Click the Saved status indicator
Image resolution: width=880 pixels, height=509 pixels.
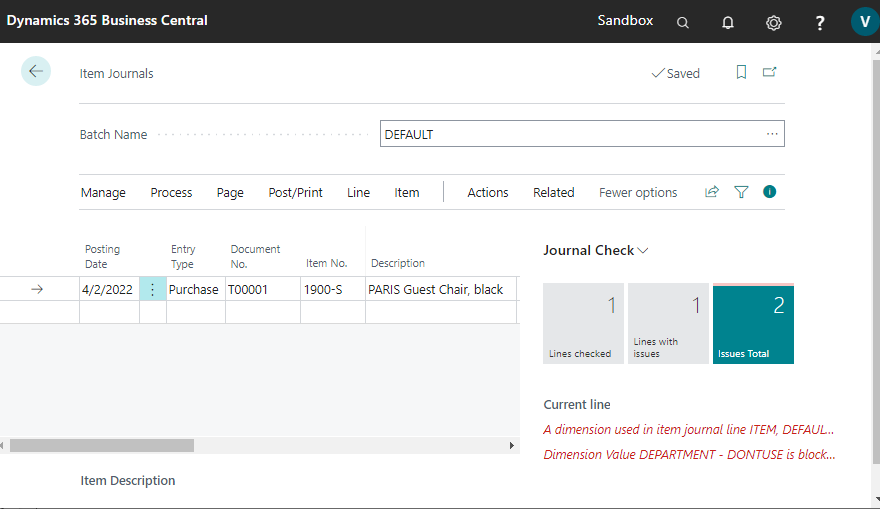tap(676, 74)
